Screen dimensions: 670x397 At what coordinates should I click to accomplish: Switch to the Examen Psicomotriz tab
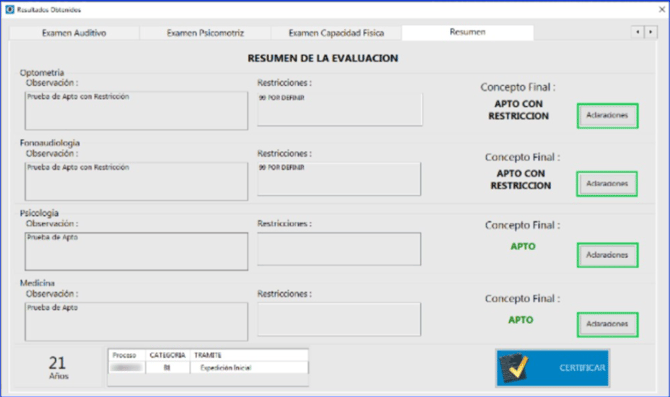[205, 33]
